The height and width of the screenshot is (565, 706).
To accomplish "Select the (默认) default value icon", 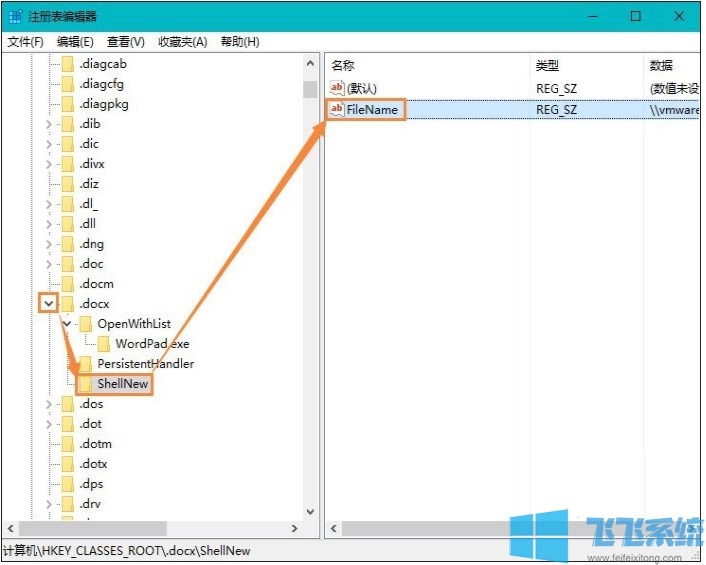I will (337, 88).
